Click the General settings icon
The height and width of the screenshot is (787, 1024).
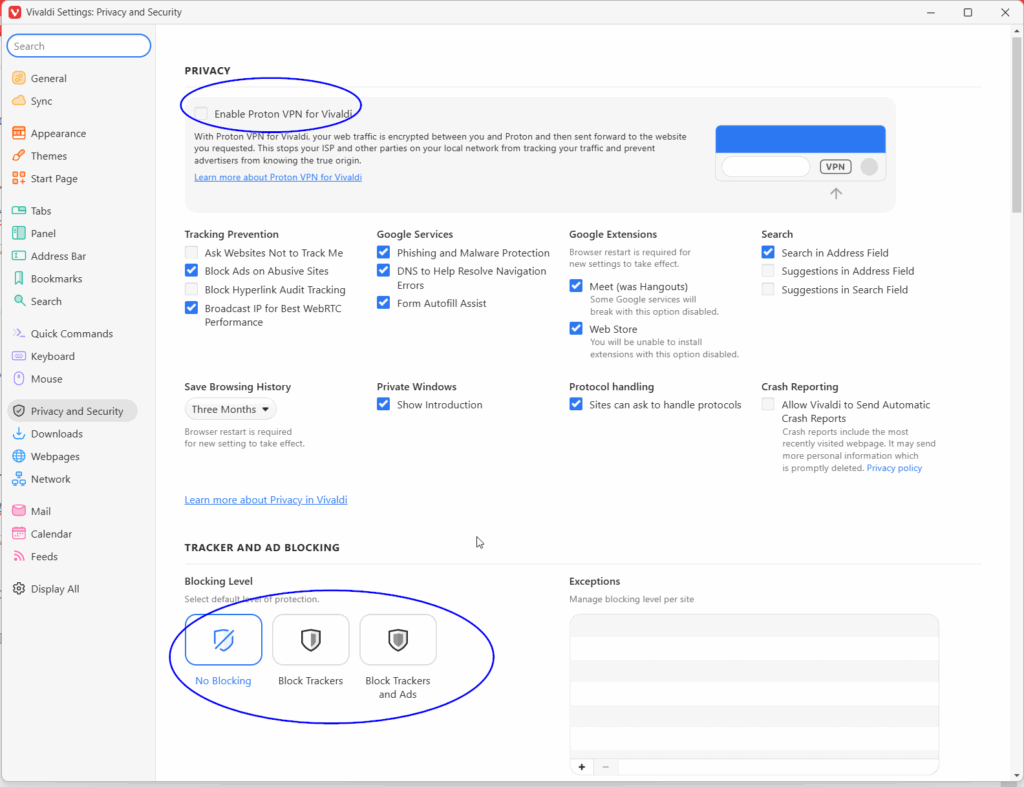click(x=19, y=78)
